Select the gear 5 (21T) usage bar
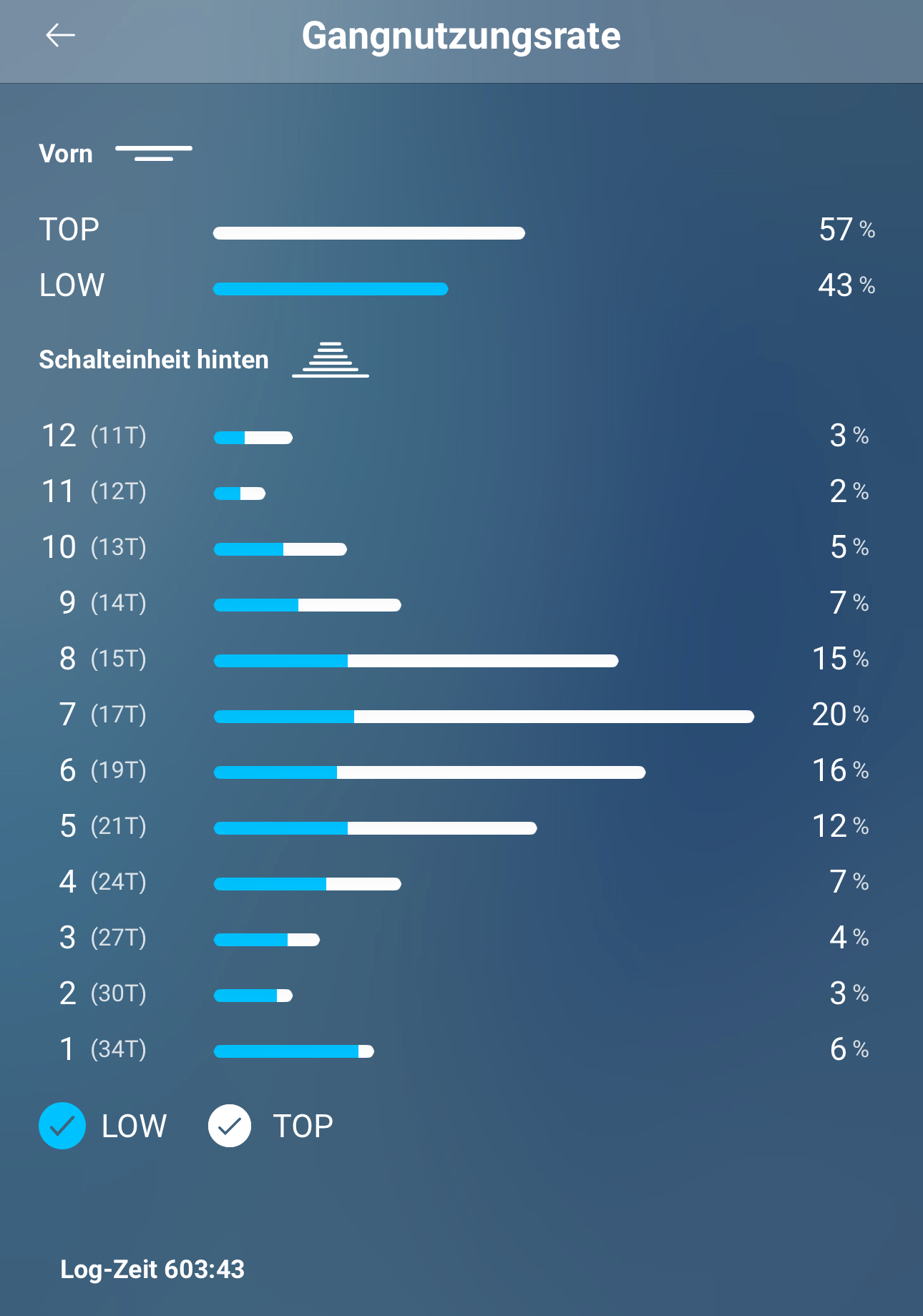The width and height of the screenshot is (923, 1316). coord(375,828)
